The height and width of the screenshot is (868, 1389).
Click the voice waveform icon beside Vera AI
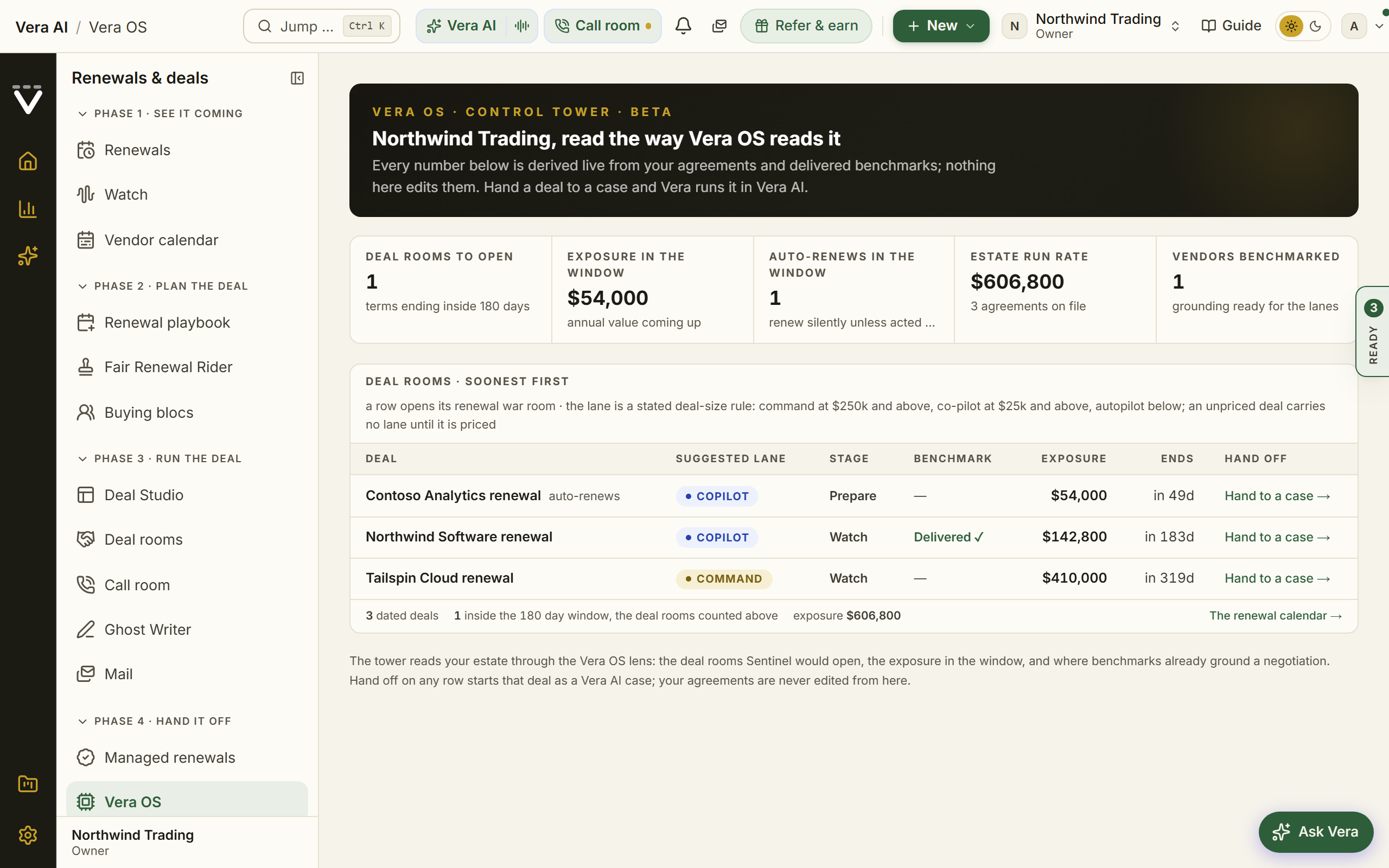[x=522, y=26]
